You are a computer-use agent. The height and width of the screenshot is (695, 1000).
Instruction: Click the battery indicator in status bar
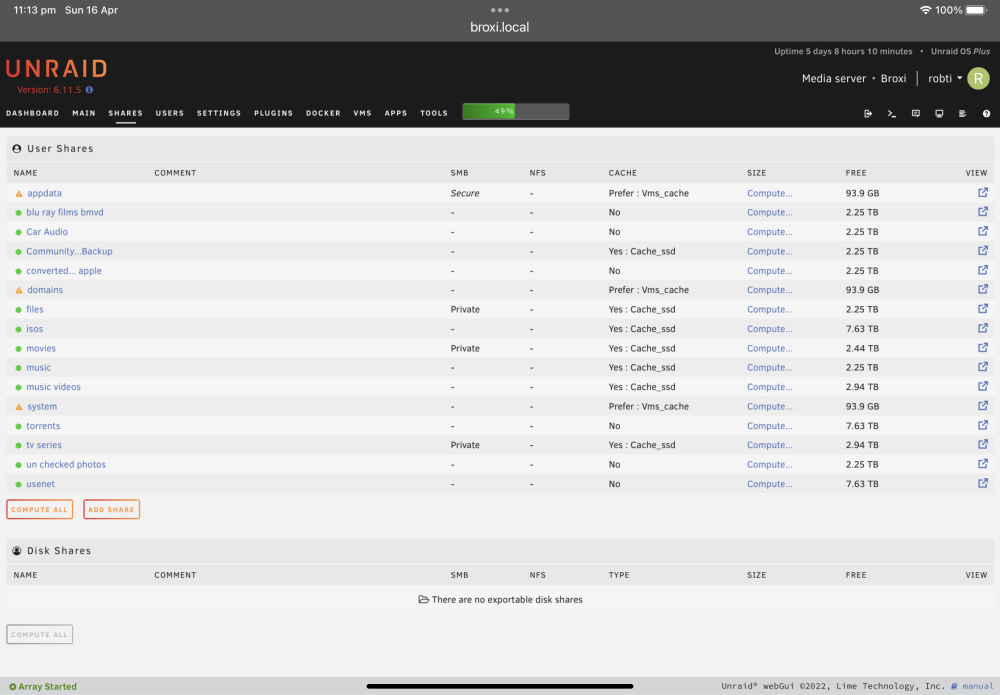coord(976,10)
